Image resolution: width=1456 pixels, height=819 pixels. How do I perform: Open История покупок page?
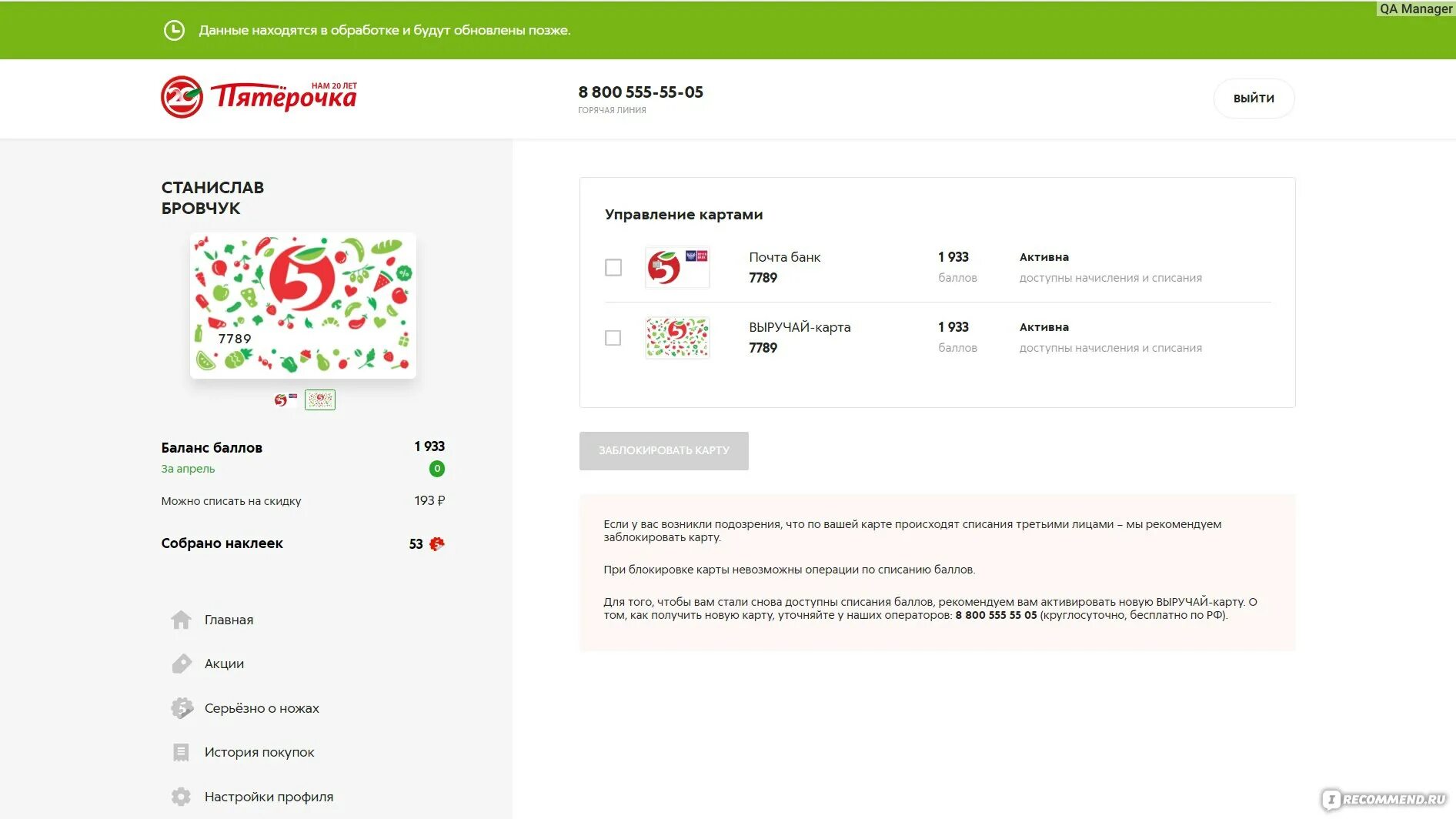pyautogui.click(x=259, y=752)
